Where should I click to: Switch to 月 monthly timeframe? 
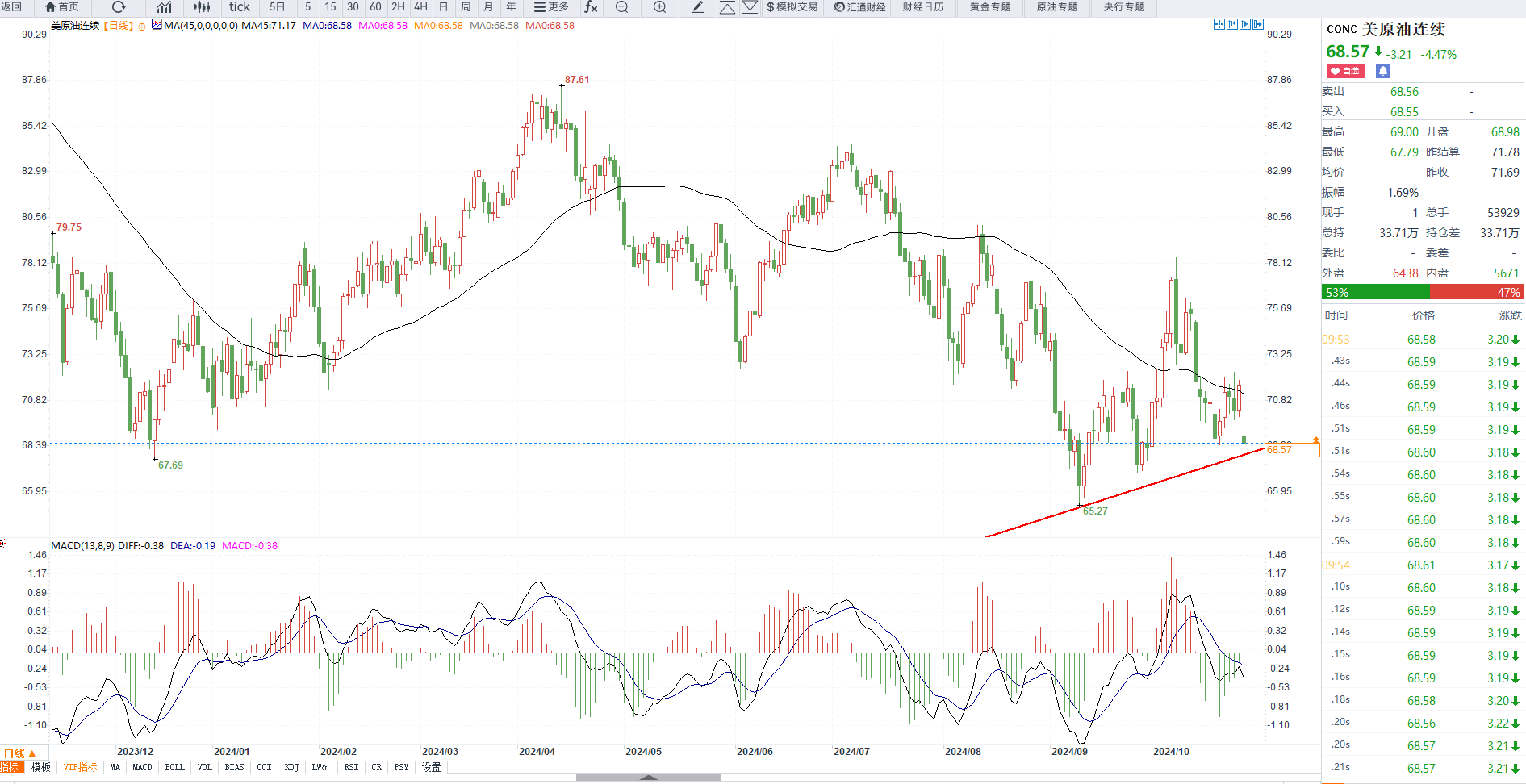point(488,7)
